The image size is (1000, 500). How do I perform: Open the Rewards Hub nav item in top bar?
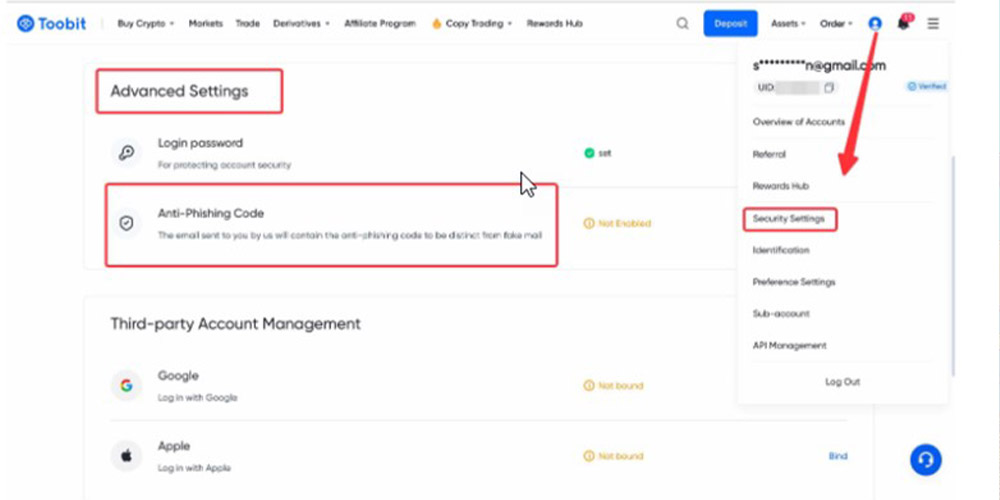(554, 24)
